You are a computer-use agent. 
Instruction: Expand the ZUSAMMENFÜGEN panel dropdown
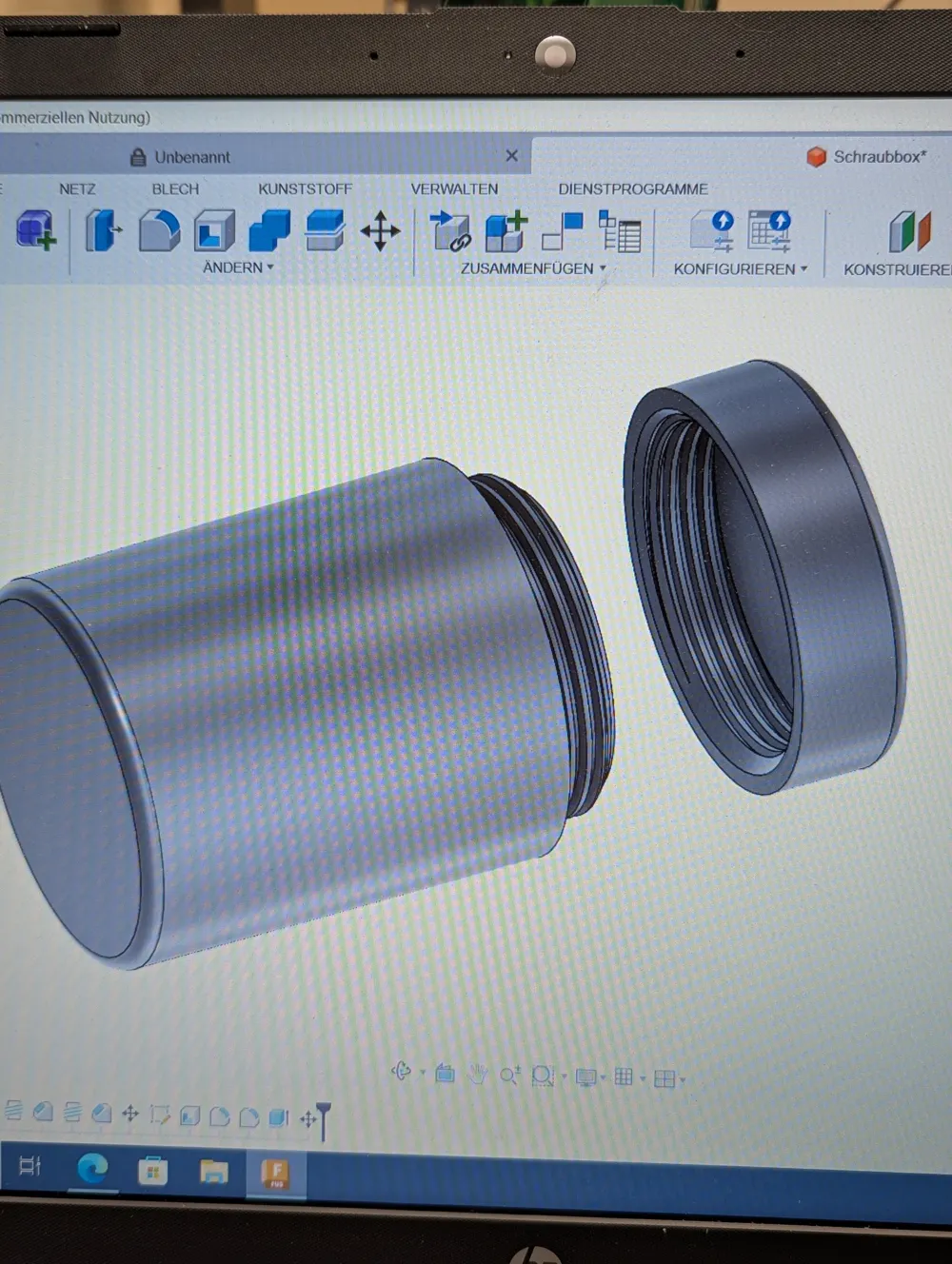pyautogui.click(x=601, y=269)
